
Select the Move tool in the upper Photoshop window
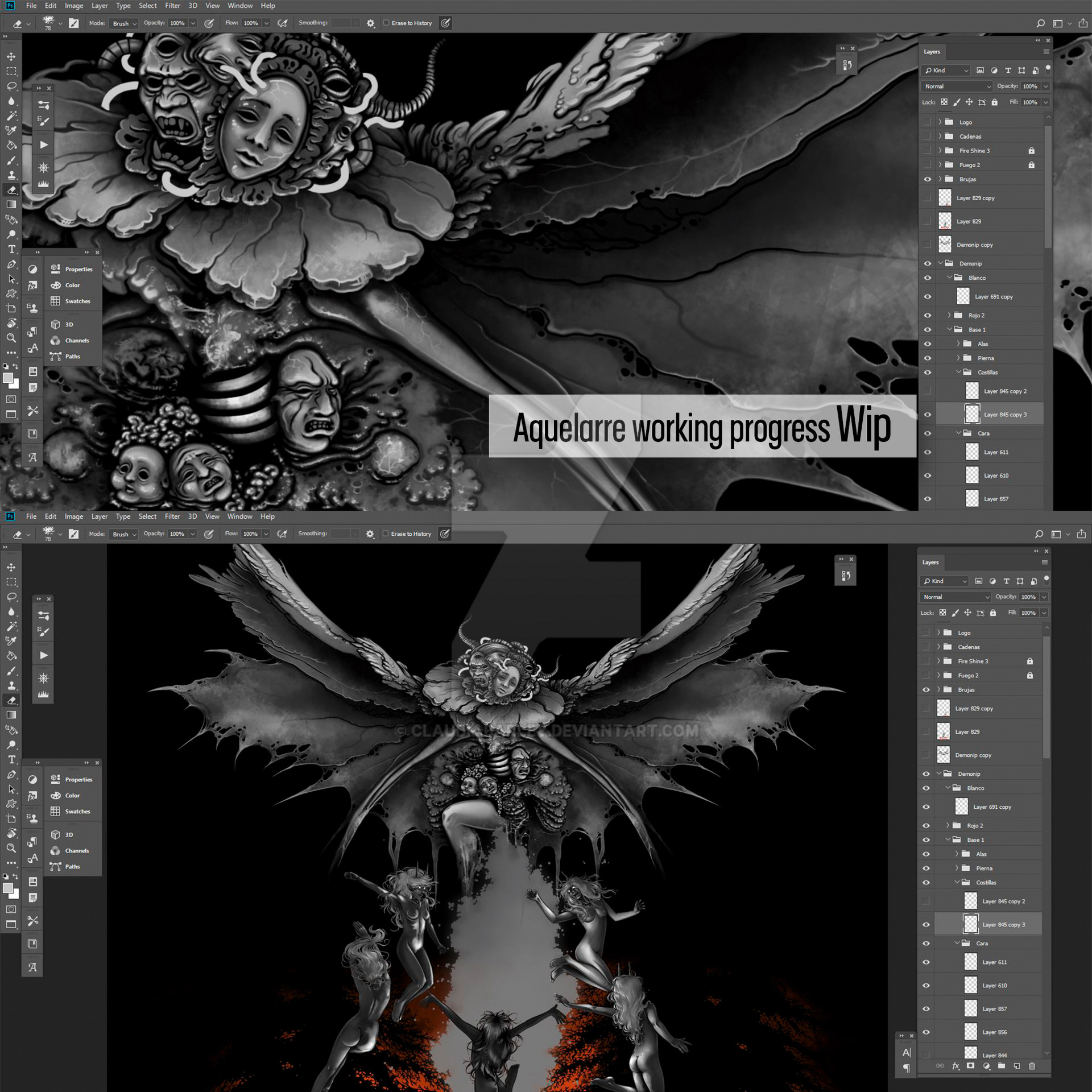[x=11, y=56]
